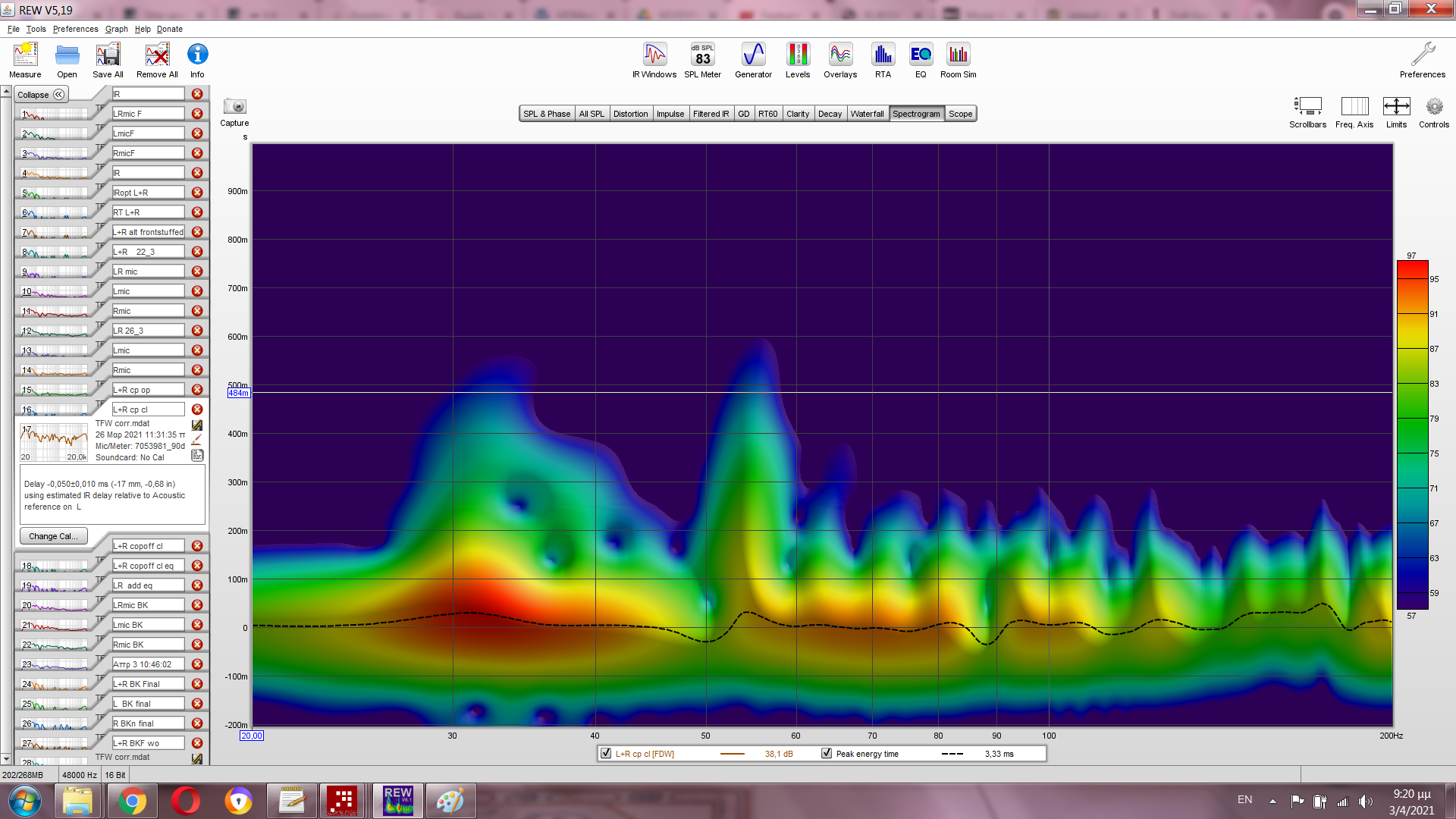Select the L+R BK Final name field
Viewport: 1456px width, 819px height.
point(148,684)
